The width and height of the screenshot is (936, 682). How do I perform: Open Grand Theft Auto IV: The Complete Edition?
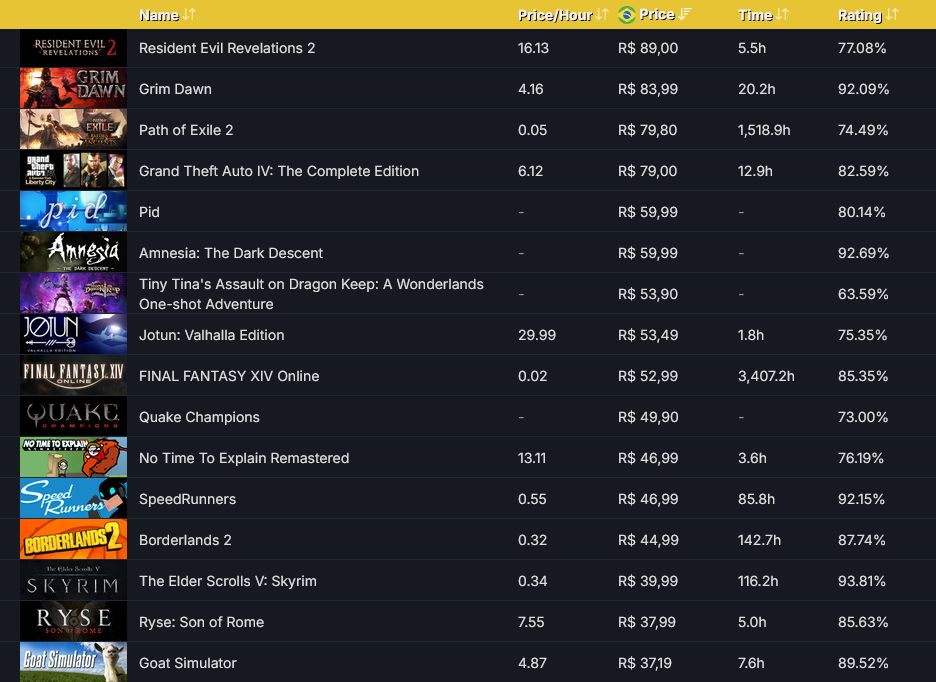pyautogui.click(x=279, y=171)
